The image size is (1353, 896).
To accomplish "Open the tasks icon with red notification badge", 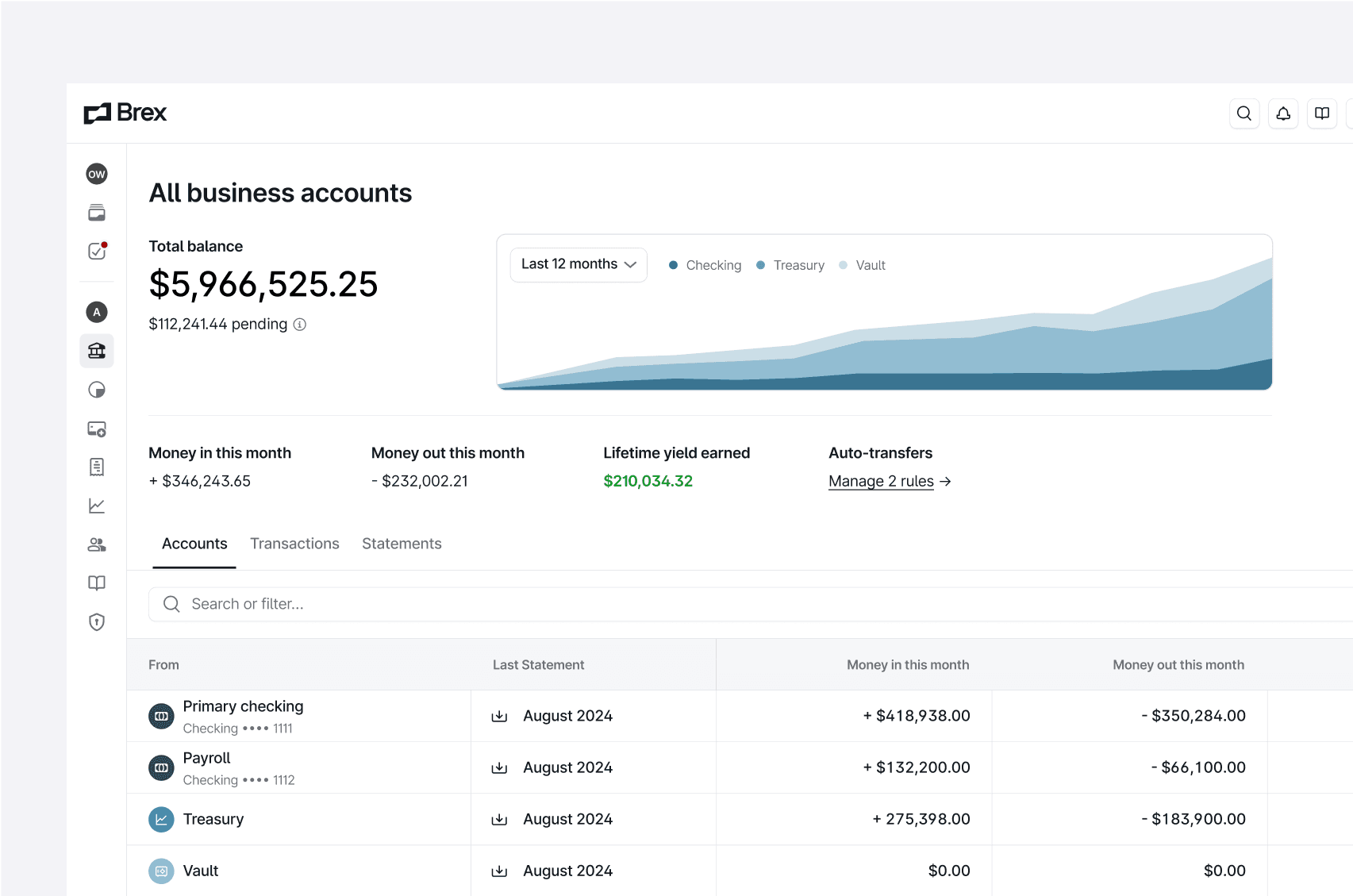I will 96,251.
